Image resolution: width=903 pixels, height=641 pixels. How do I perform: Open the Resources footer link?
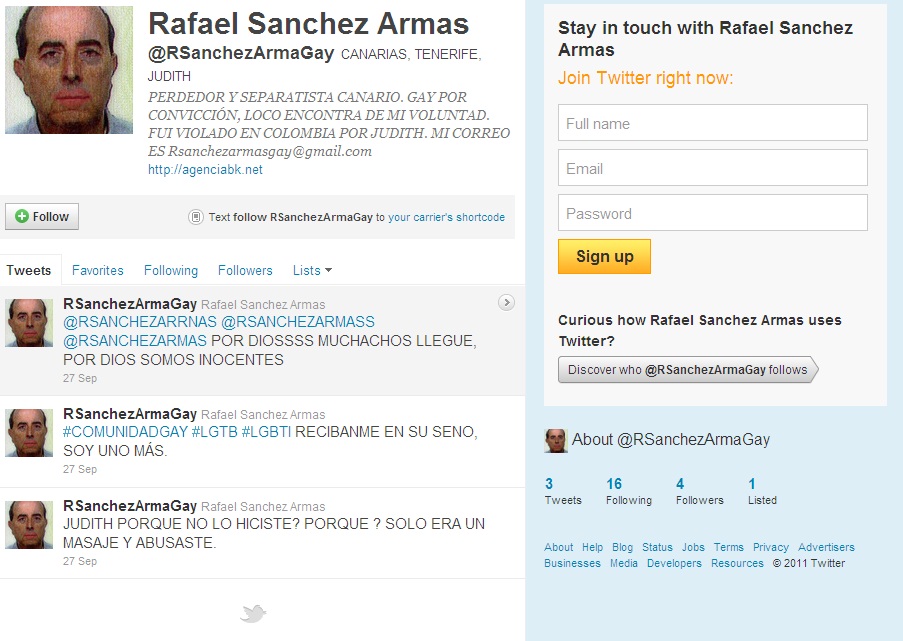coord(737,563)
